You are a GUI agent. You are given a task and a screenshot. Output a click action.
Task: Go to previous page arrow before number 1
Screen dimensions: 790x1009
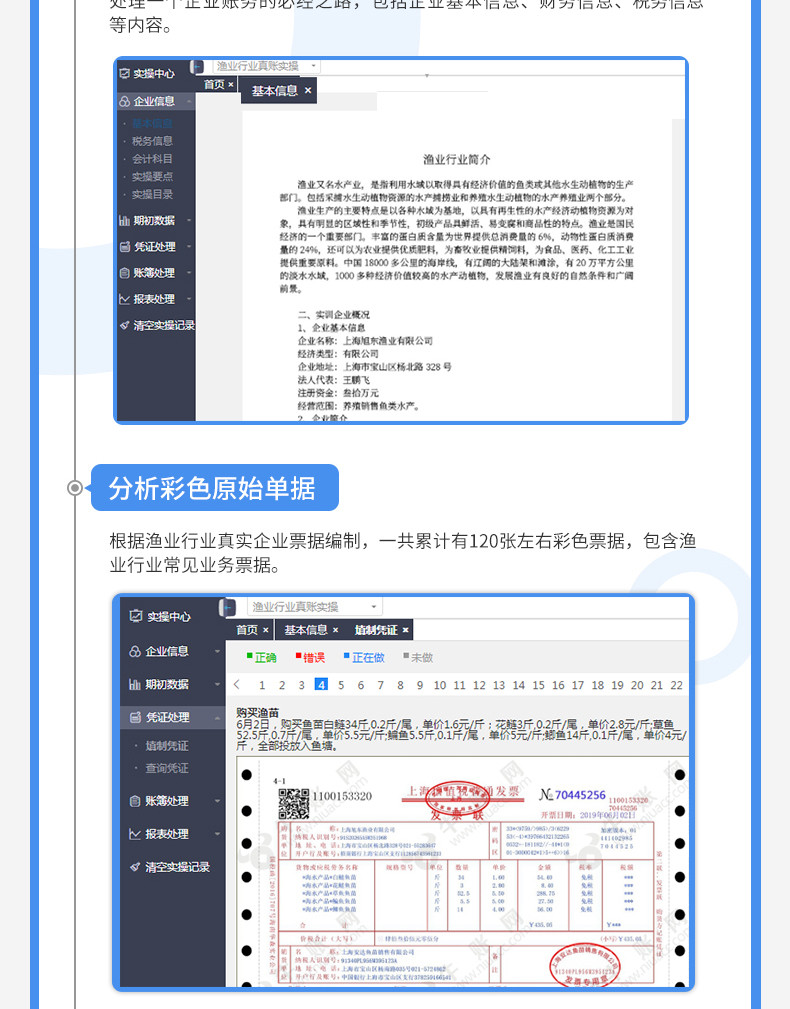click(237, 685)
